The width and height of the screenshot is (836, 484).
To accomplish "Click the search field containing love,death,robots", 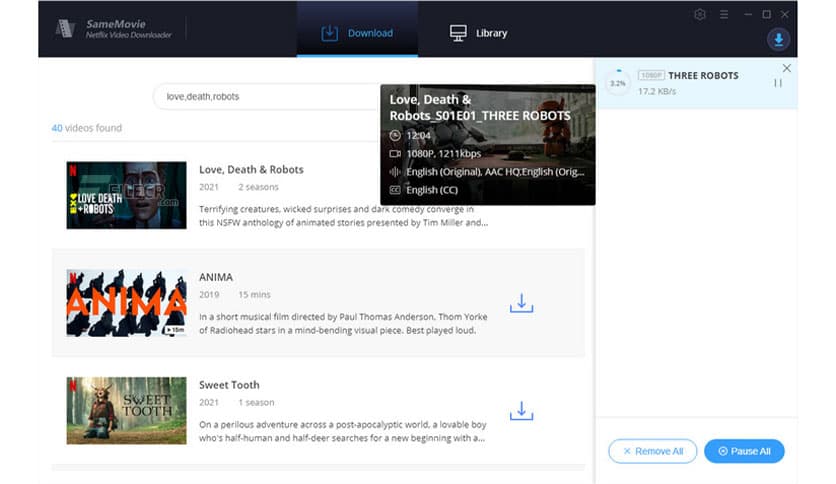I will (265, 97).
